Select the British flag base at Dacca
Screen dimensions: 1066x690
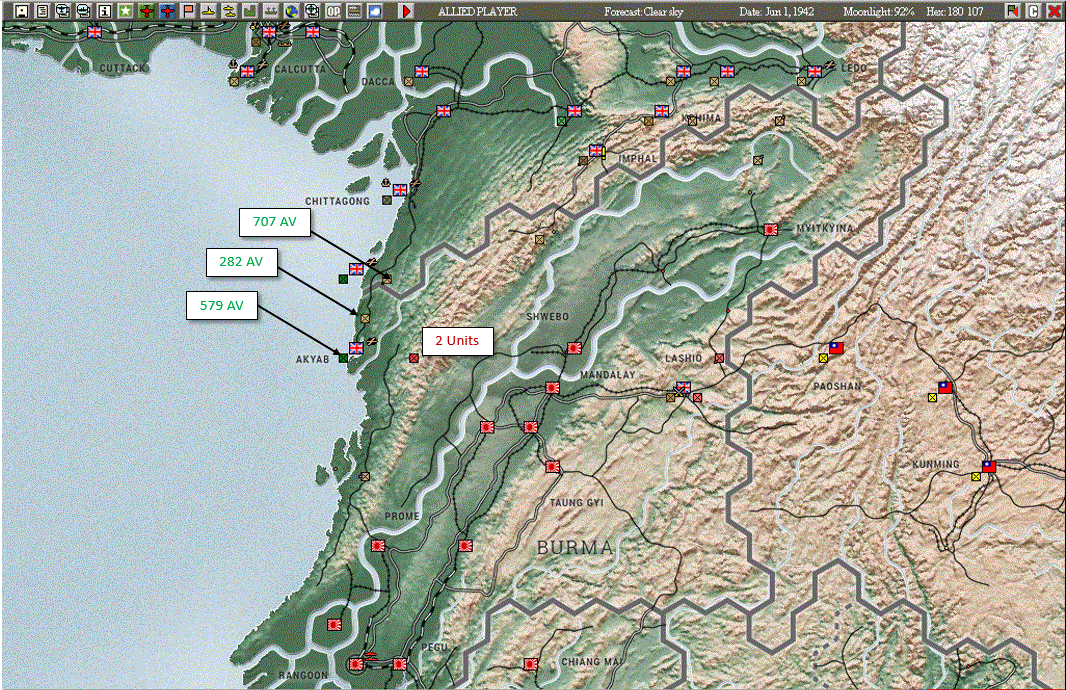tap(422, 71)
